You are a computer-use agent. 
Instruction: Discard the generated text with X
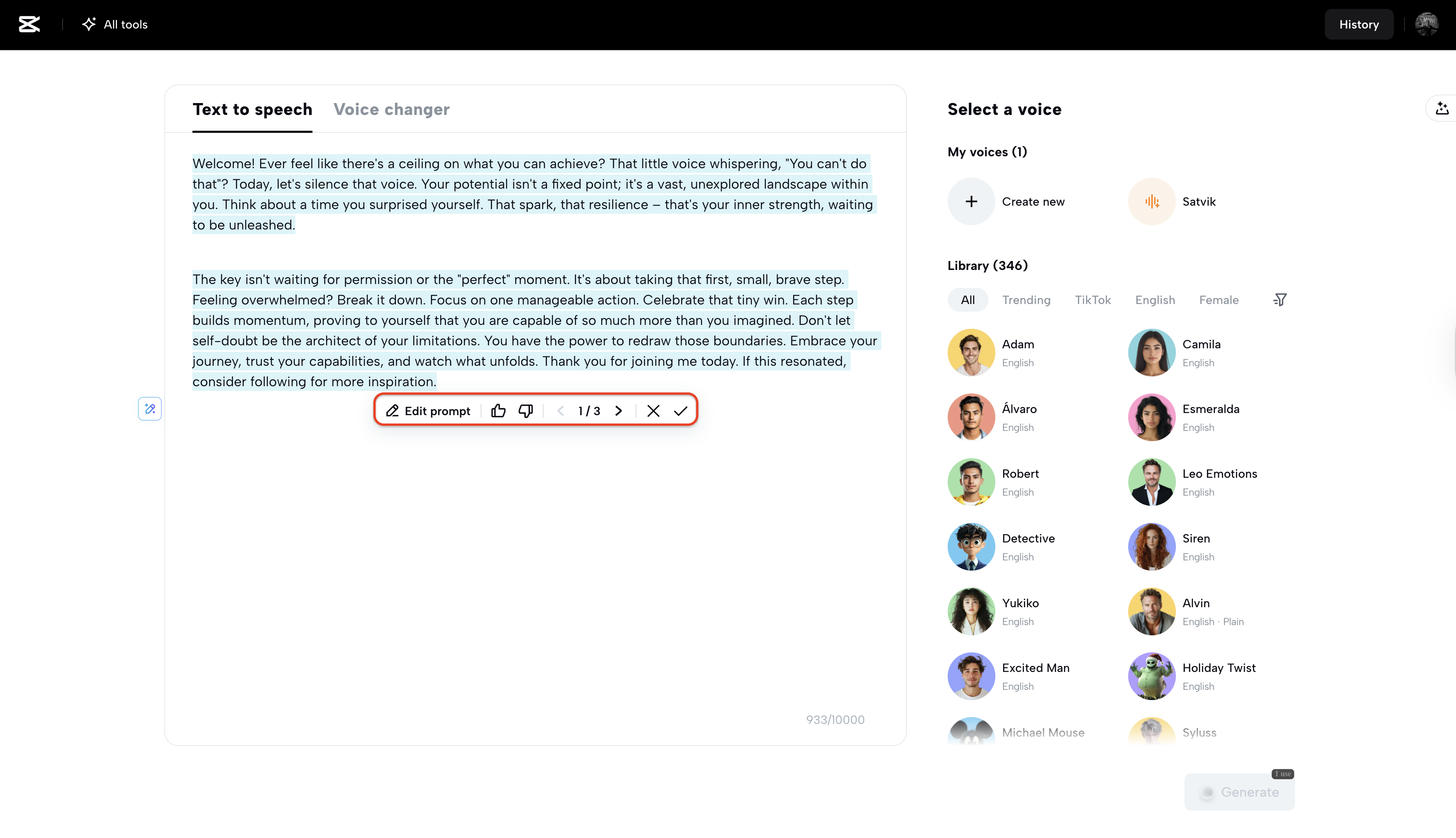pyautogui.click(x=653, y=410)
